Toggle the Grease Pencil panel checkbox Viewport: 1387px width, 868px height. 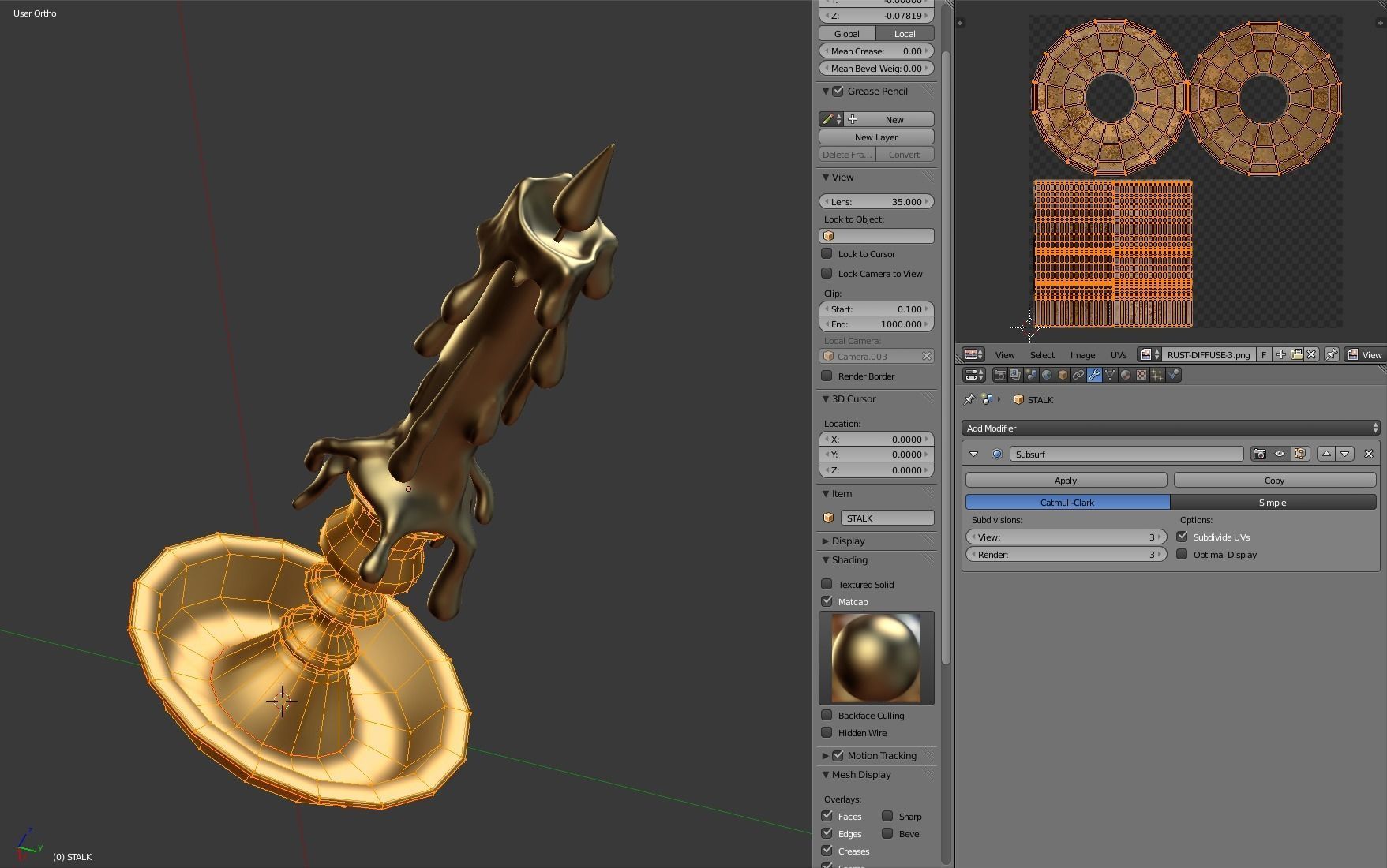[x=838, y=92]
